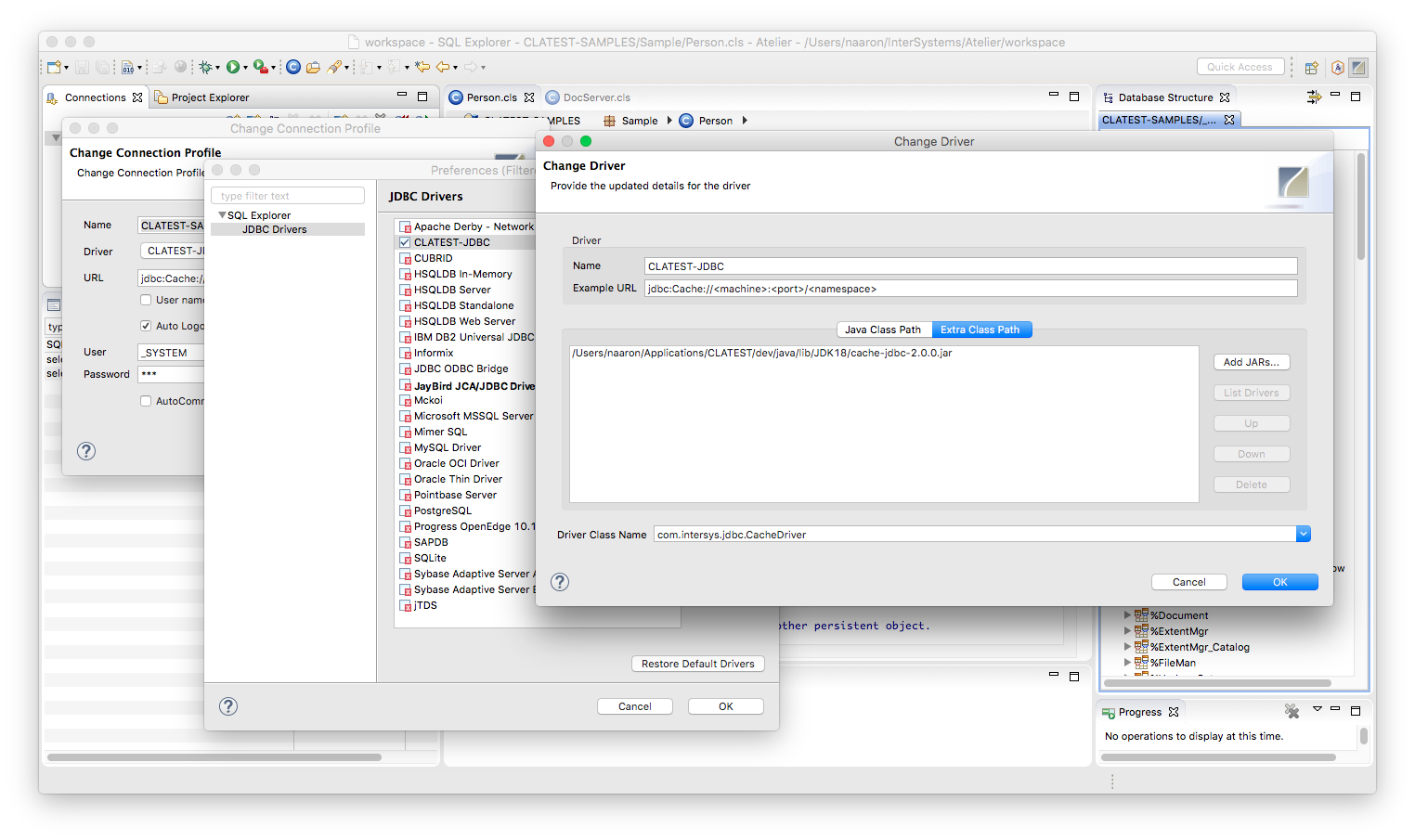1415x840 pixels.
Task: Open the Run button dropdown arrow
Action: [x=245, y=68]
